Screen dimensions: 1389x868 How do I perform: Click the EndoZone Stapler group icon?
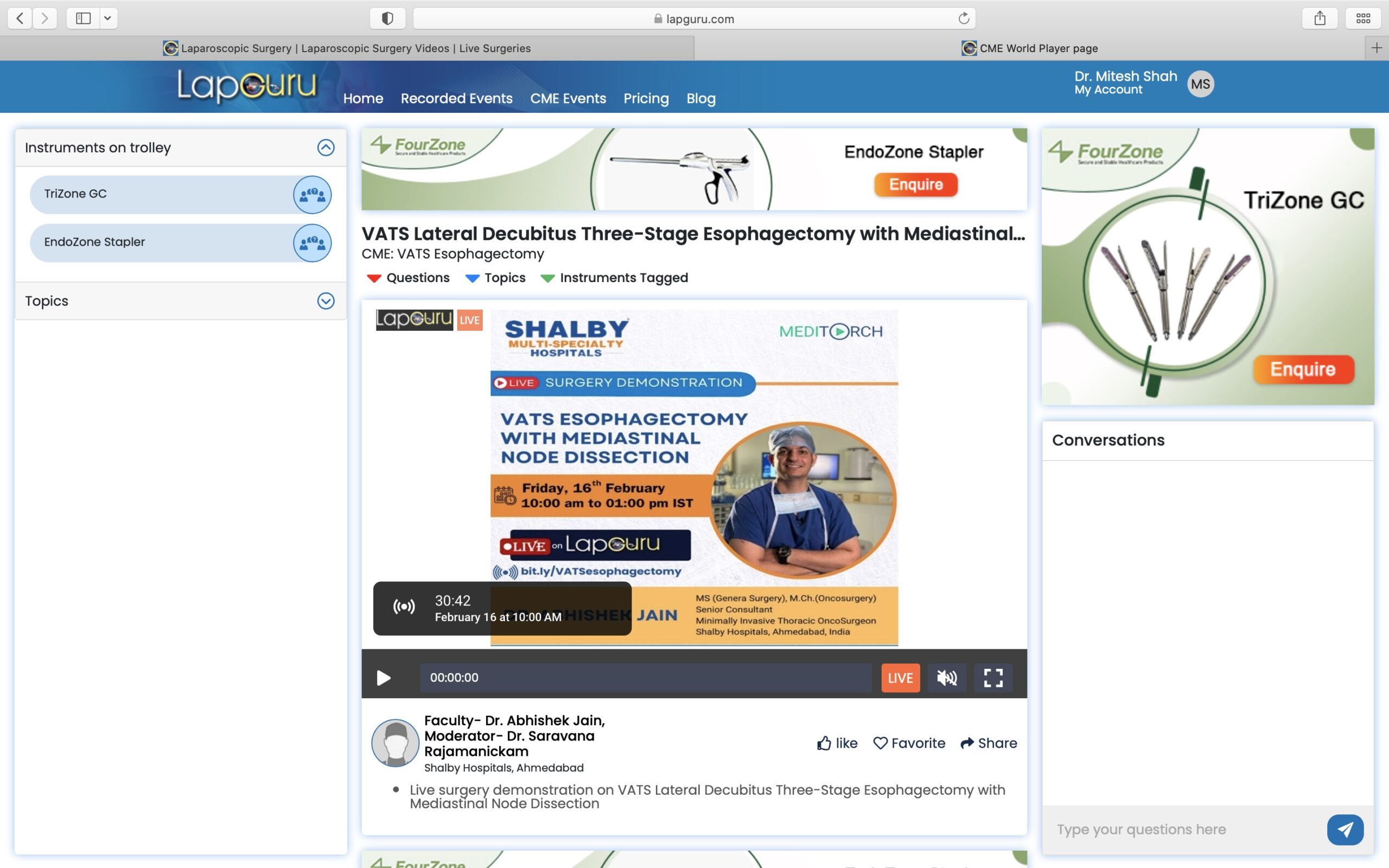(312, 243)
